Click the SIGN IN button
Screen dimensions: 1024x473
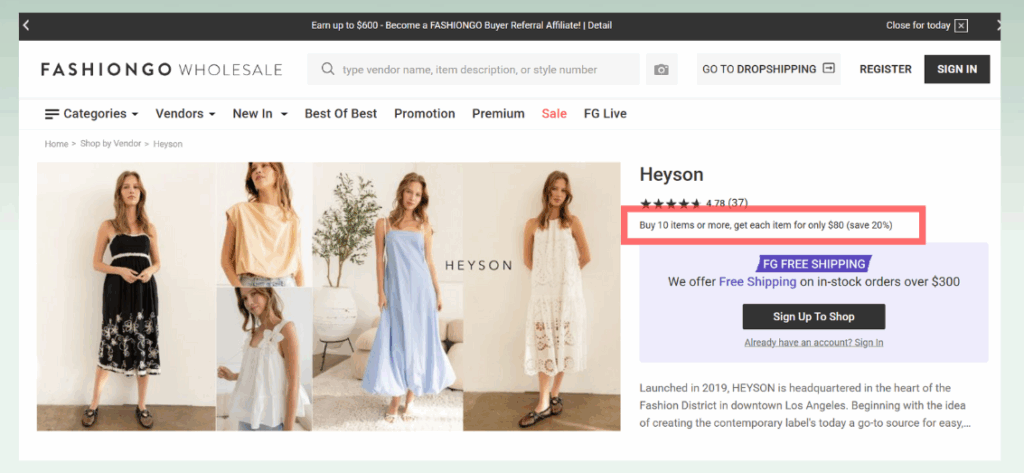(957, 69)
